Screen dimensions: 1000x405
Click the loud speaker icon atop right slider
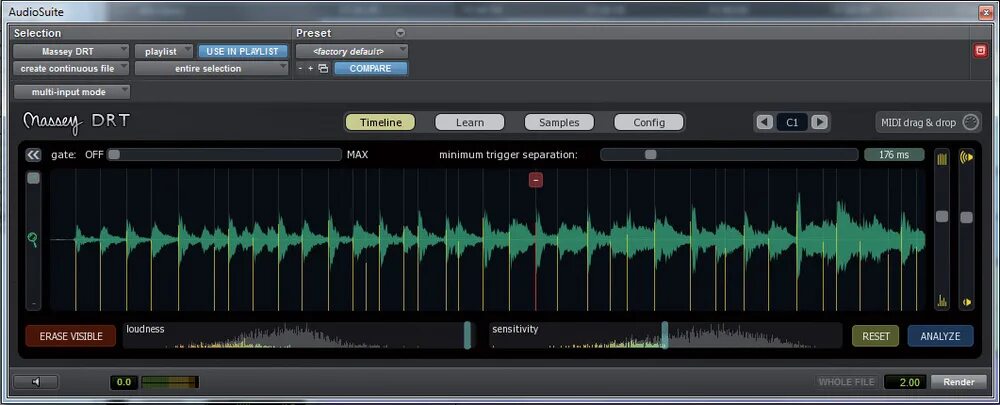pos(967,158)
